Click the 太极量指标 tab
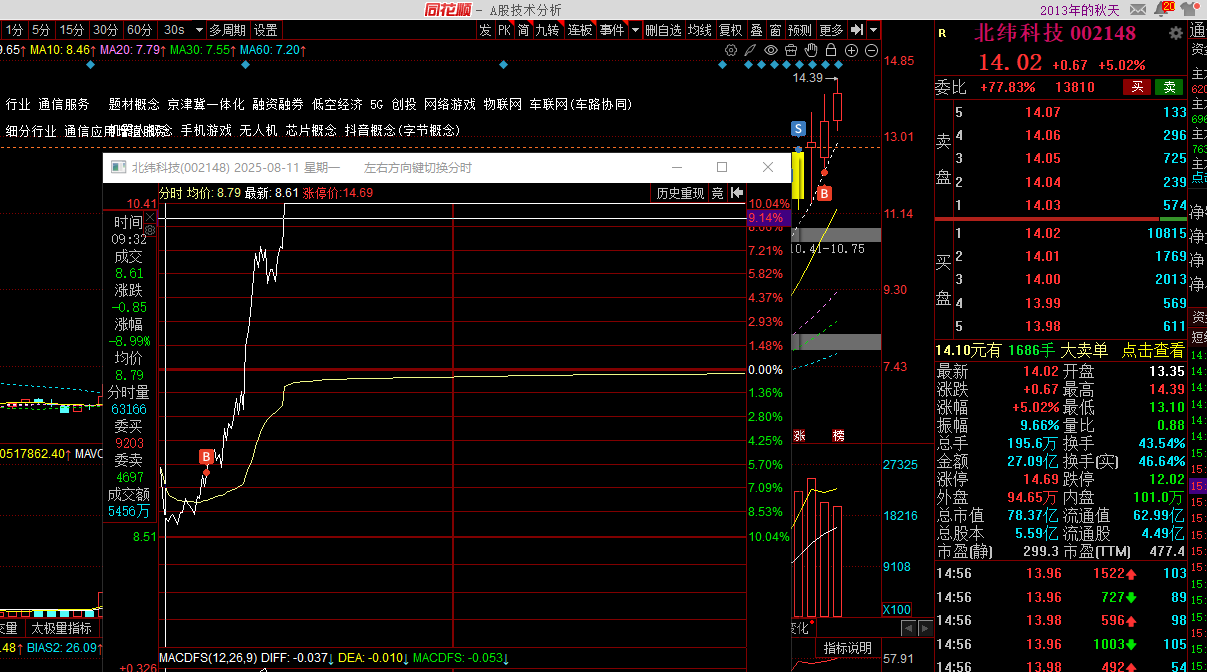The width and height of the screenshot is (1207, 672). 61,628
